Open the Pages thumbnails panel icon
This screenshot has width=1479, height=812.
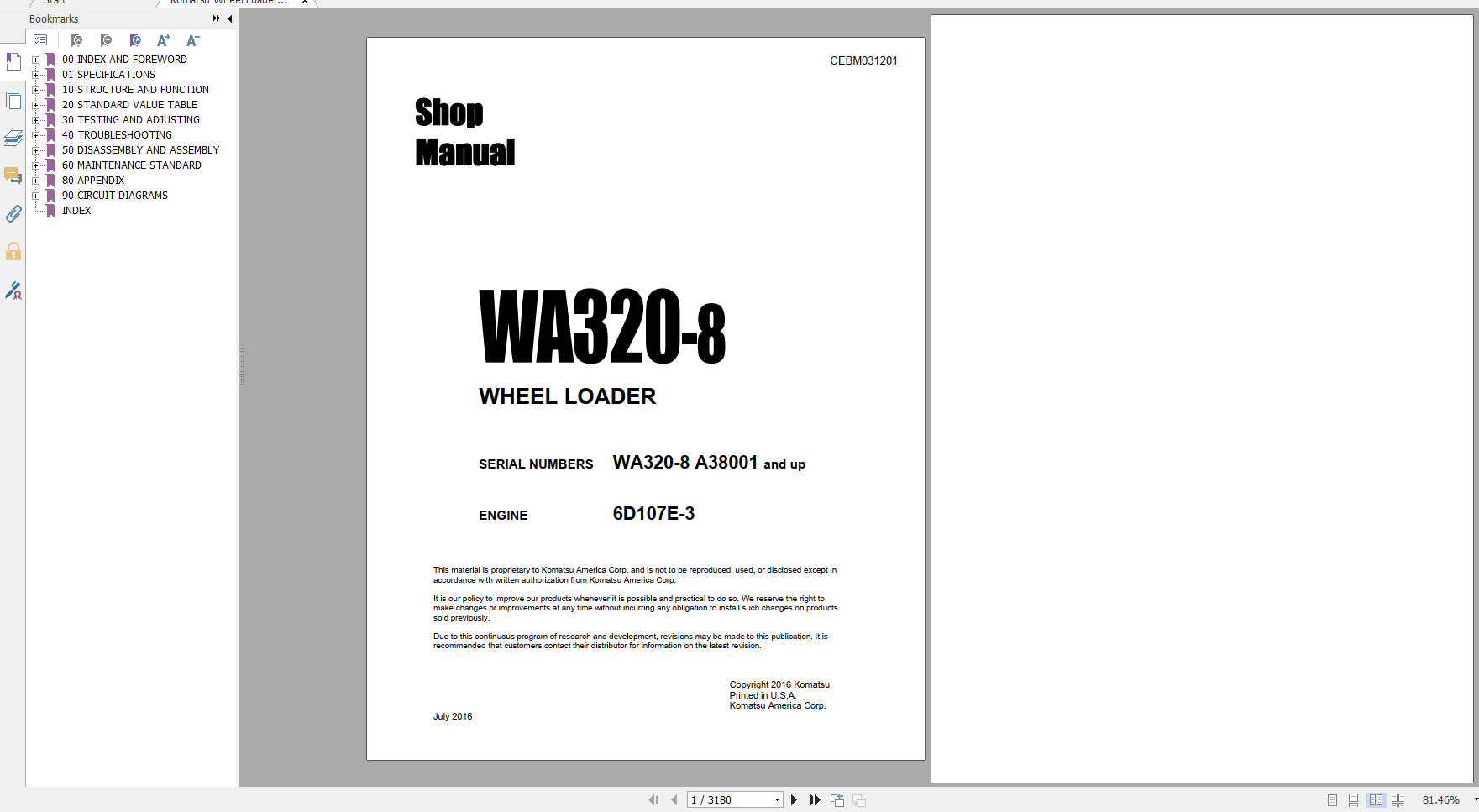pyautogui.click(x=13, y=101)
